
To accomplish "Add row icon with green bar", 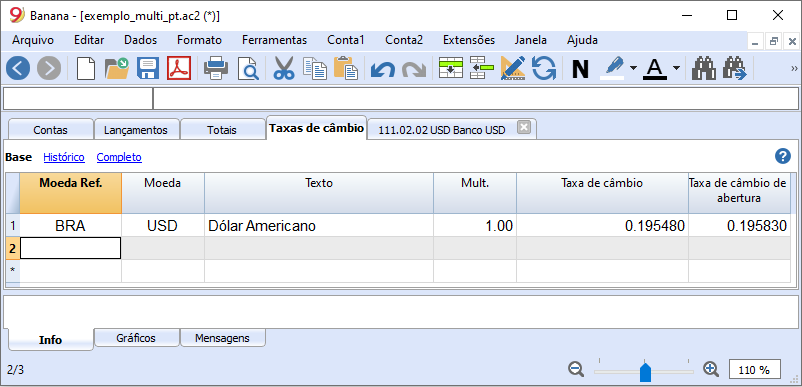I will [451, 68].
